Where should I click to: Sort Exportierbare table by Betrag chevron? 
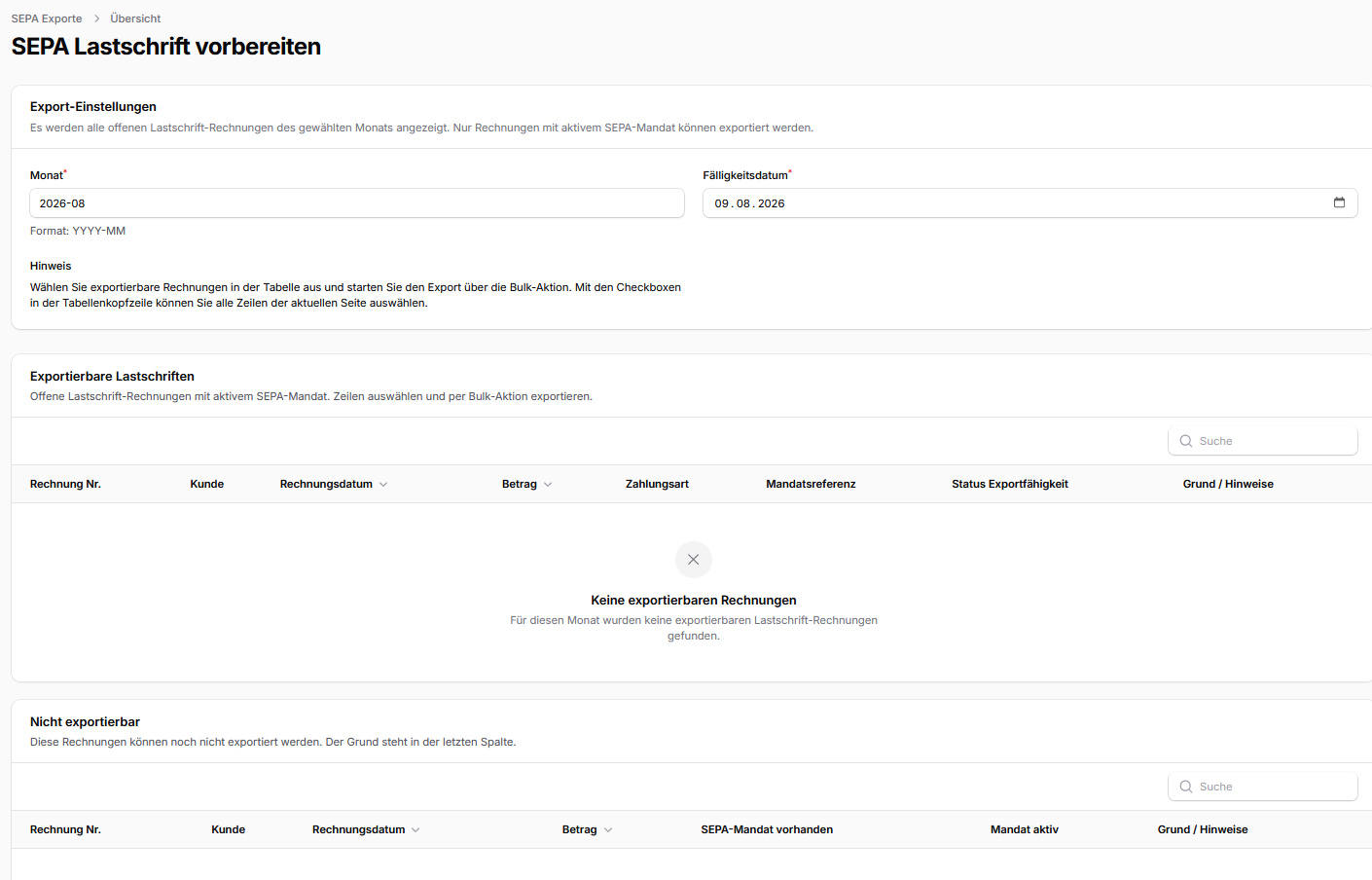[x=548, y=484]
